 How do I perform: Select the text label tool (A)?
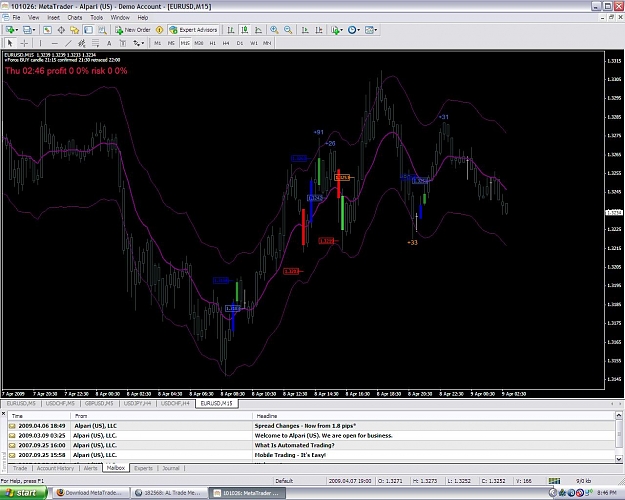(x=109, y=43)
